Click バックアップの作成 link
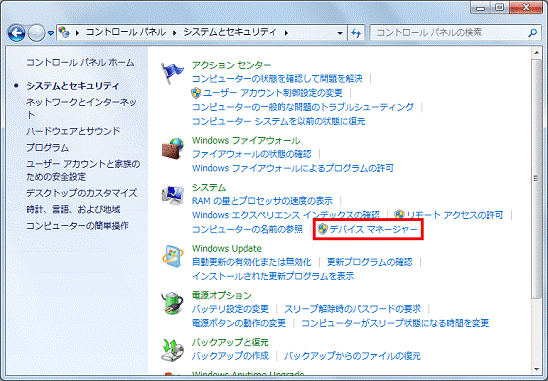548x381 pixels. (230, 356)
